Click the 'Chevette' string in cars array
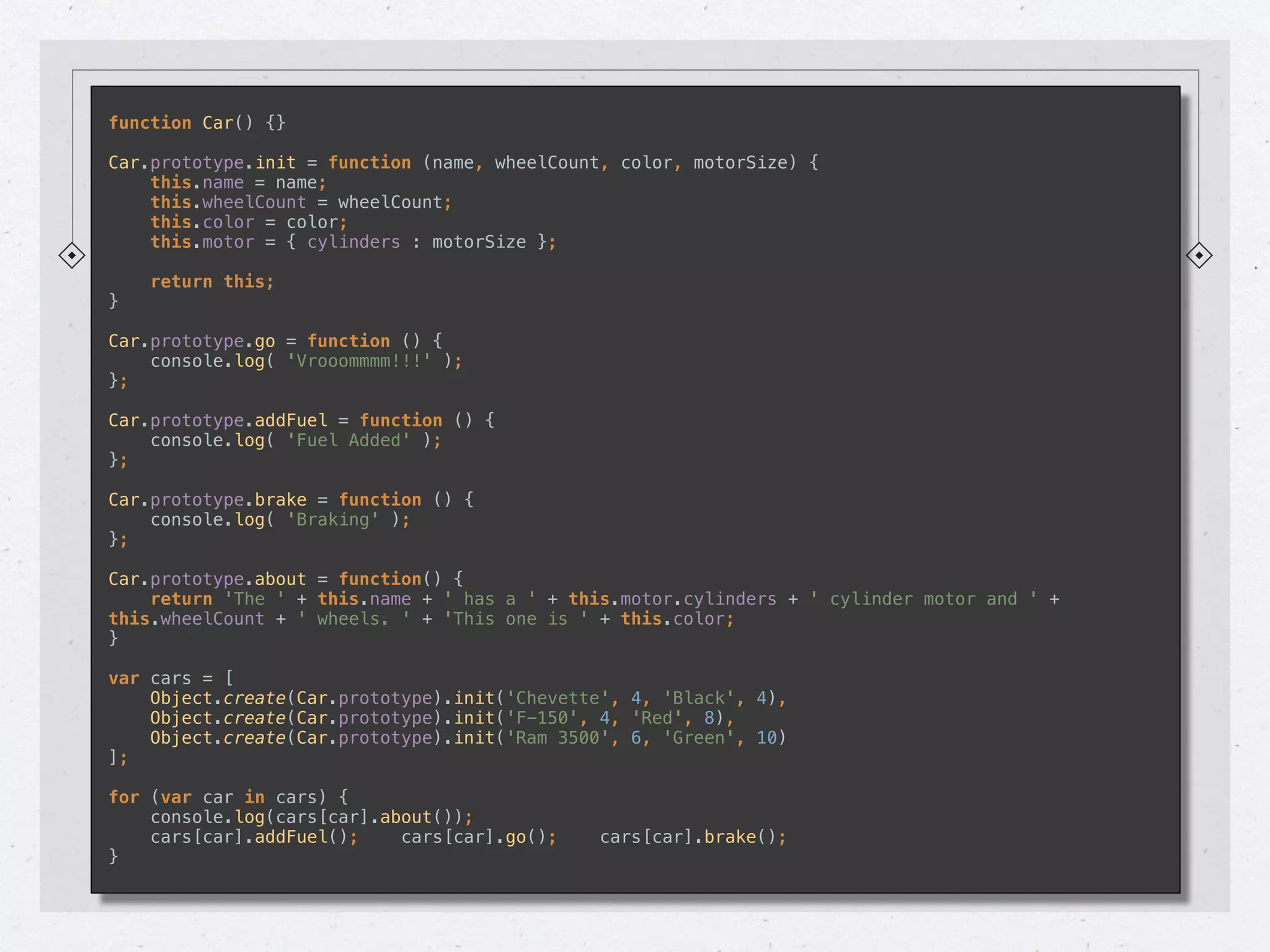 pyautogui.click(x=557, y=698)
